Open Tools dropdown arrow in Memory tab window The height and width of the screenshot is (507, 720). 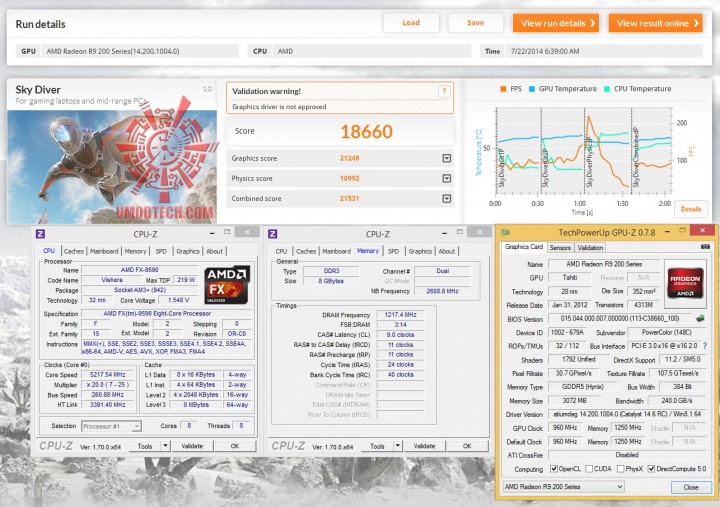[398, 445]
